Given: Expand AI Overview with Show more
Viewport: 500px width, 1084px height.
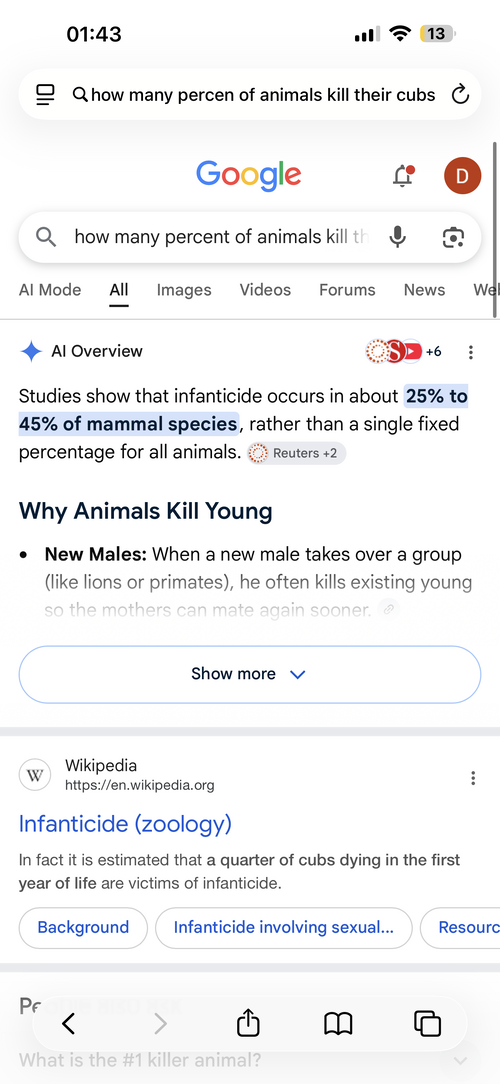Looking at the screenshot, I should tap(249, 674).
